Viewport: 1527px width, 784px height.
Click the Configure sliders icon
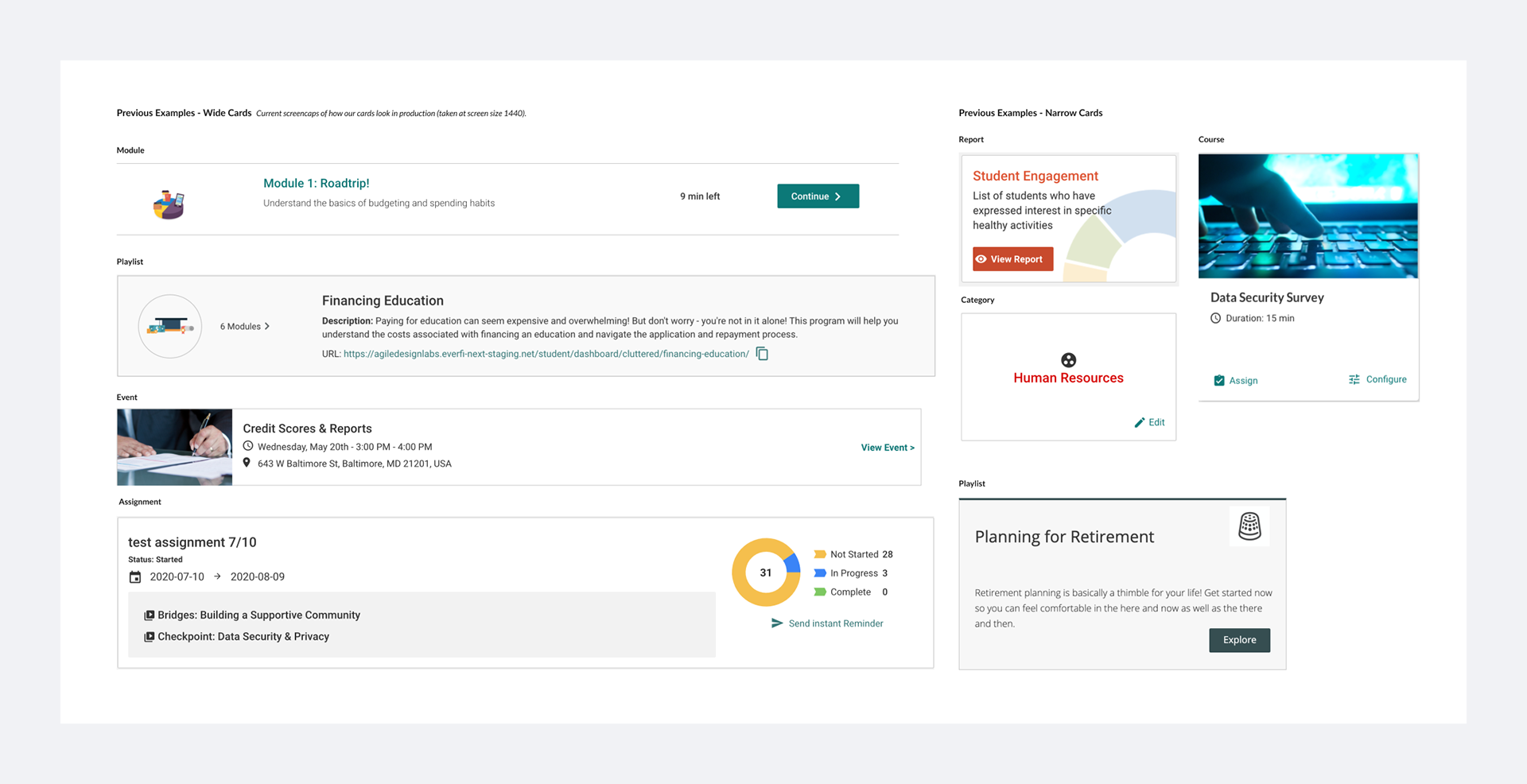(x=1354, y=379)
